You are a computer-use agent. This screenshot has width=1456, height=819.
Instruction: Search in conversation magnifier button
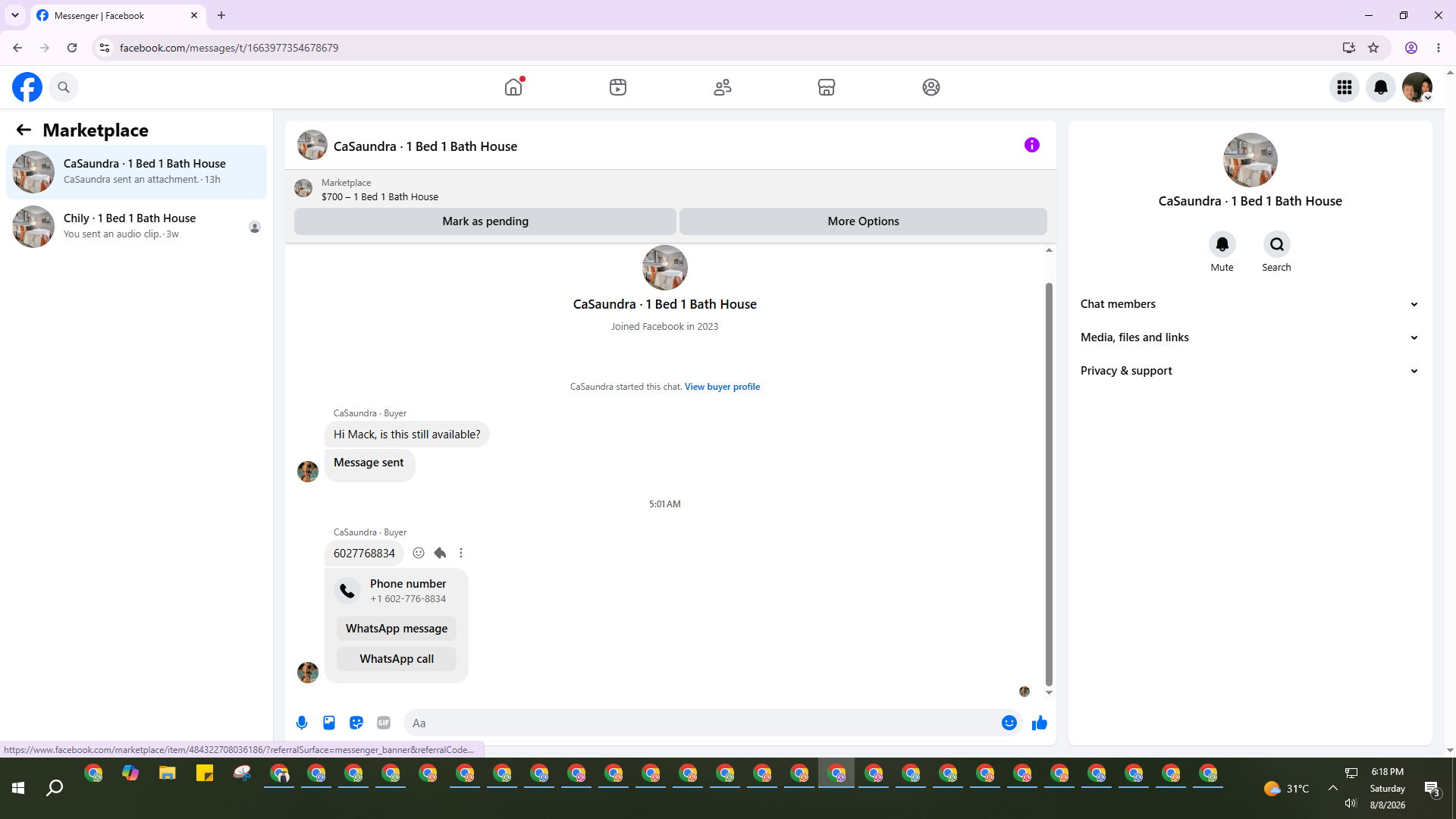click(x=1277, y=244)
